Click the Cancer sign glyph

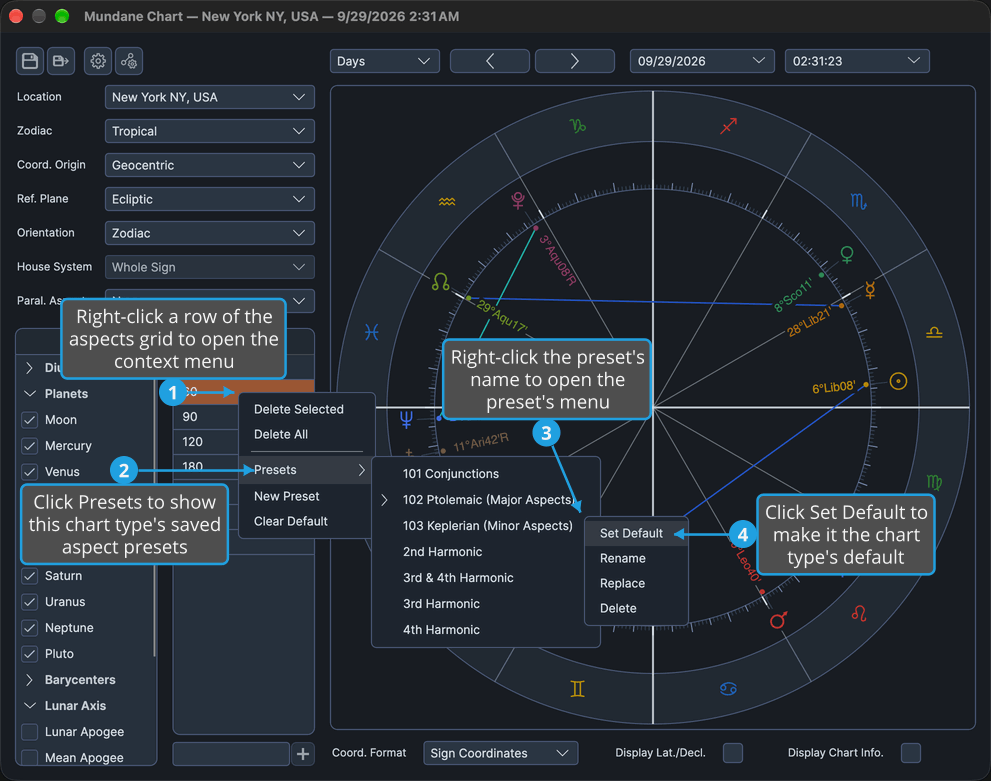coord(728,689)
